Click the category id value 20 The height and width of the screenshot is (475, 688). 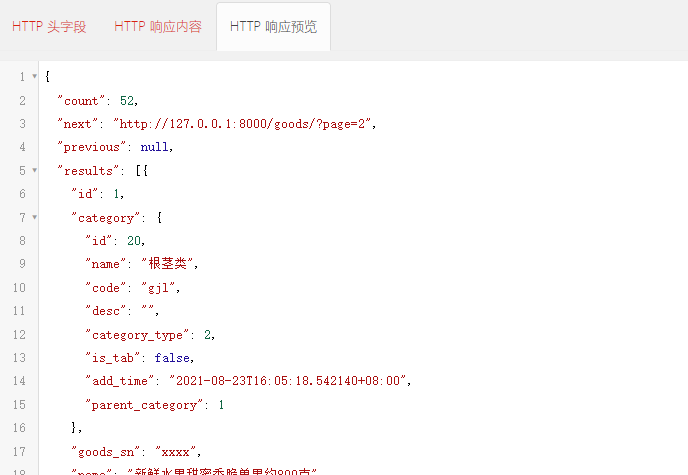coord(133,241)
